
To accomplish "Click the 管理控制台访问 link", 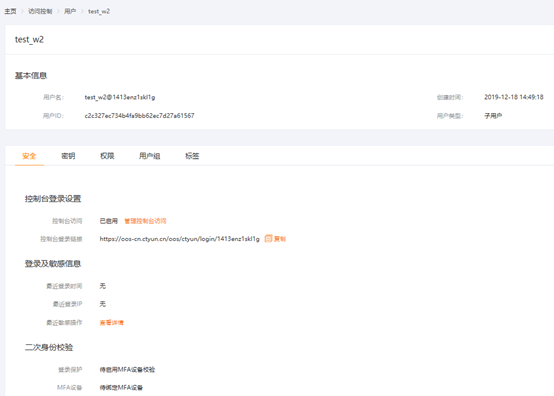I will click(x=145, y=221).
